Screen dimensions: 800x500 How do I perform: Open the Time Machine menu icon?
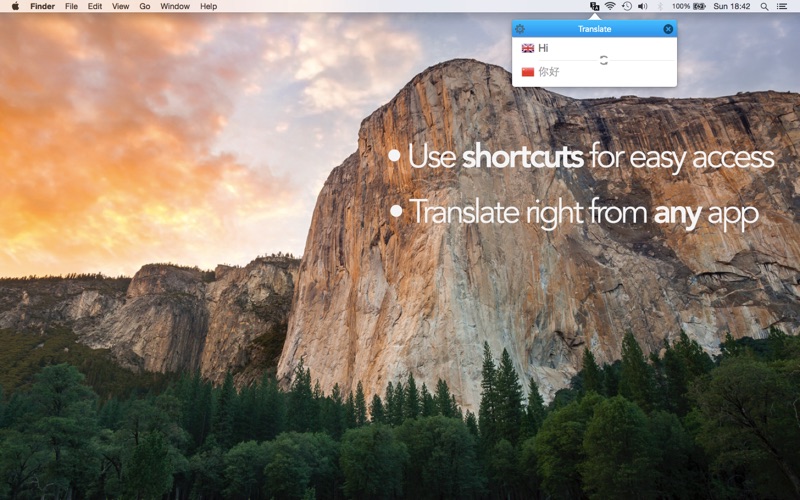click(626, 6)
